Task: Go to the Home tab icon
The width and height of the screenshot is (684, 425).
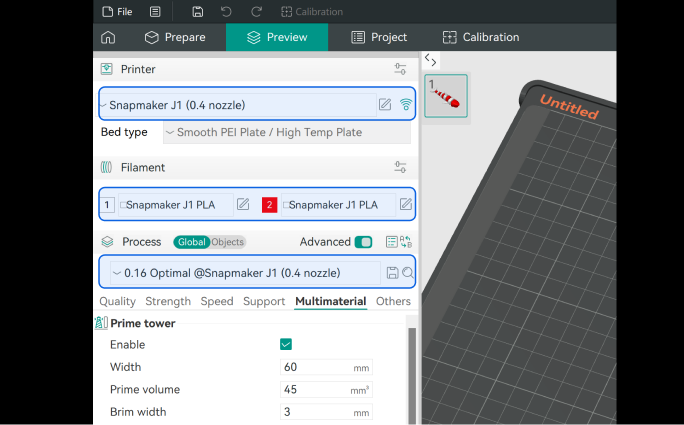Action: coord(108,38)
